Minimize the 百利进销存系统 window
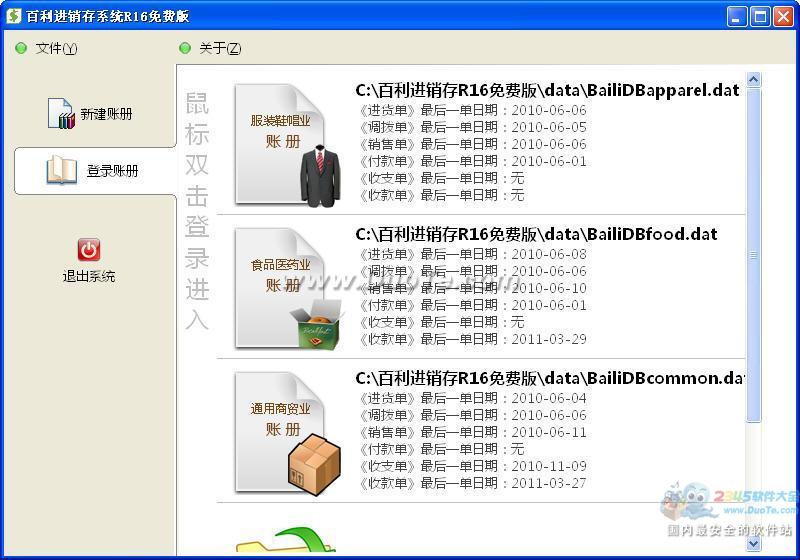The width and height of the screenshot is (800, 560). [737, 16]
